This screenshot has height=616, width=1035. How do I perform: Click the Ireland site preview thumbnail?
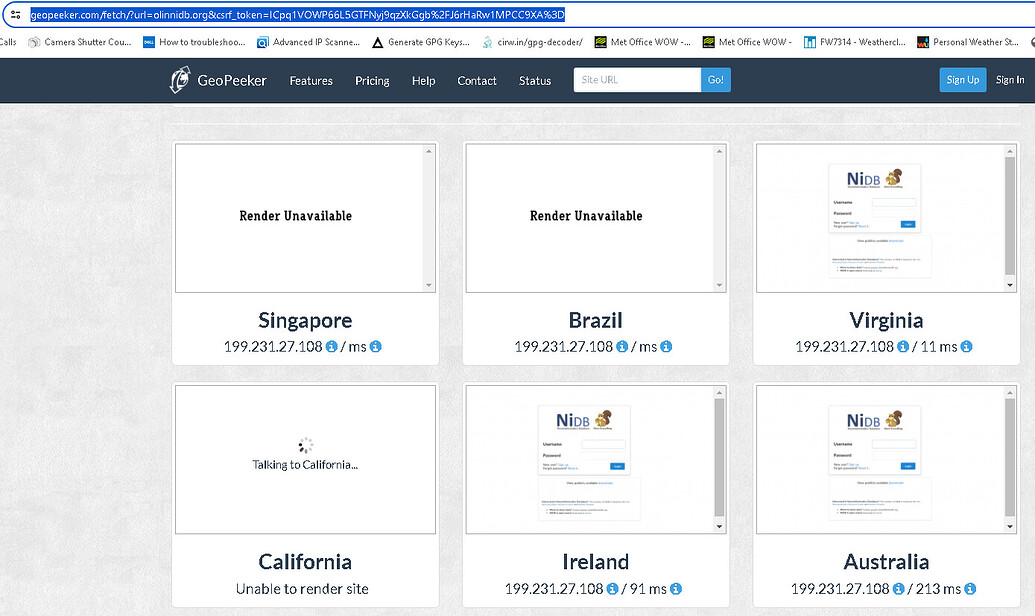tap(589, 460)
